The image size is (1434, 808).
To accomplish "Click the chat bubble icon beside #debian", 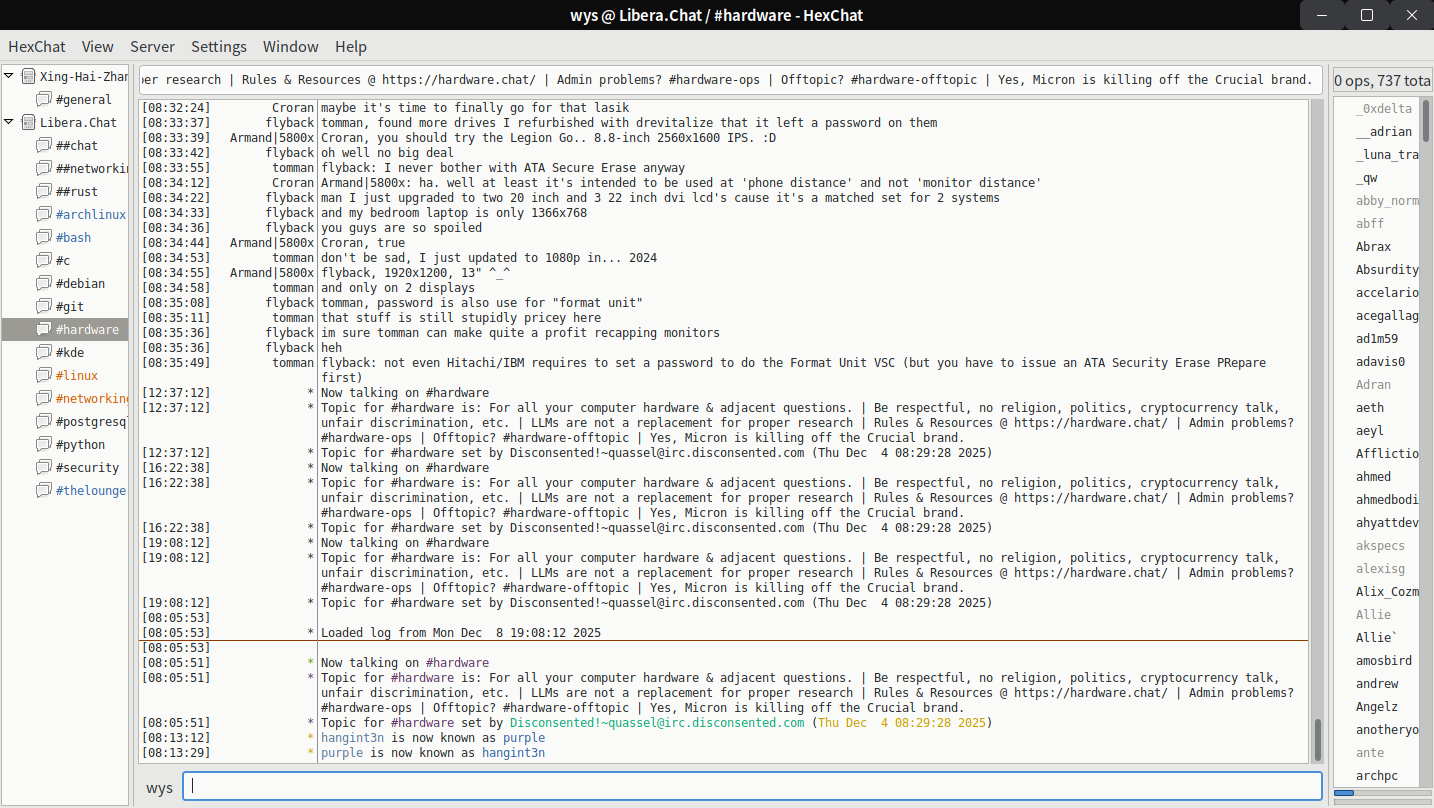I will (43, 284).
